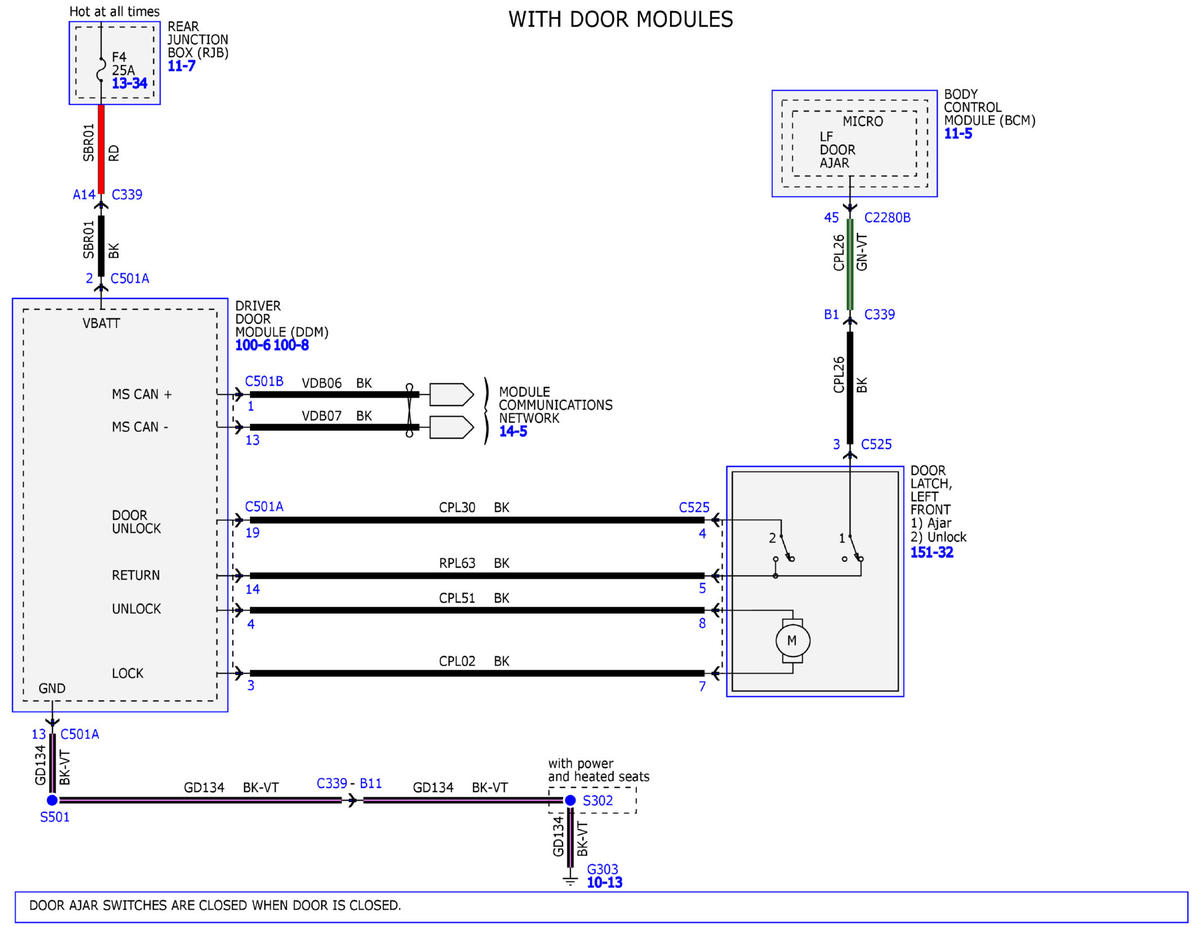
Task: Click the door ajar switches note box
Action: tap(600, 906)
